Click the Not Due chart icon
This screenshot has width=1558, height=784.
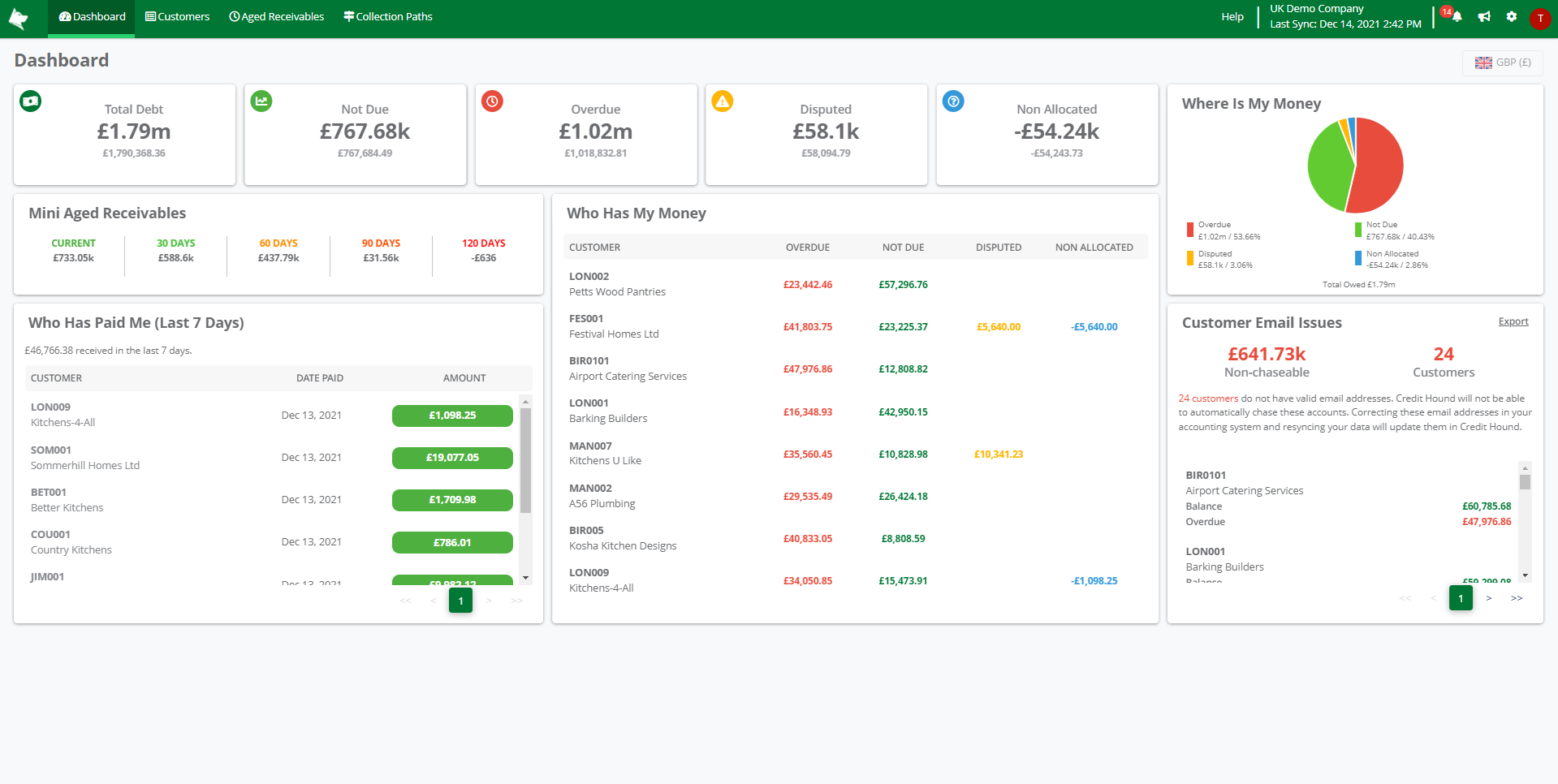[x=261, y=101]
